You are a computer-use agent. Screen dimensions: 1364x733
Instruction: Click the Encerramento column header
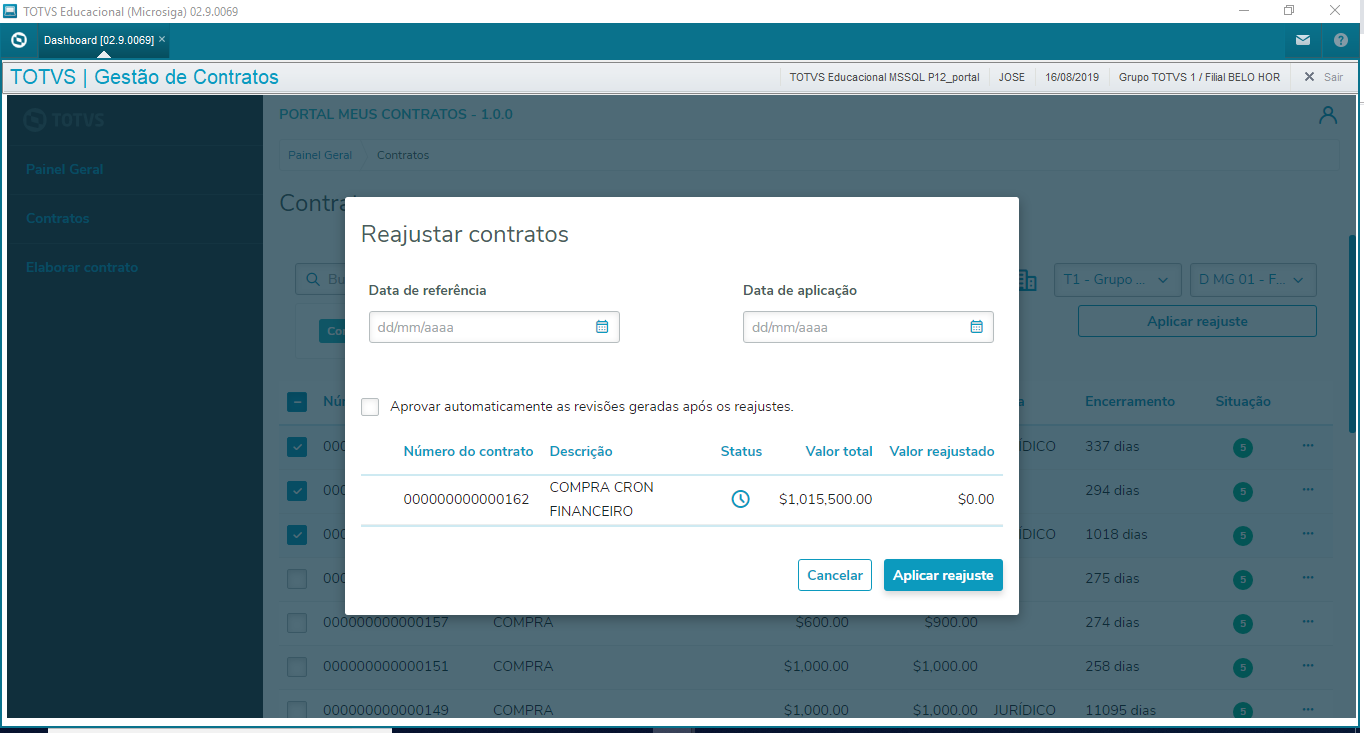(x=1130, y=401)
